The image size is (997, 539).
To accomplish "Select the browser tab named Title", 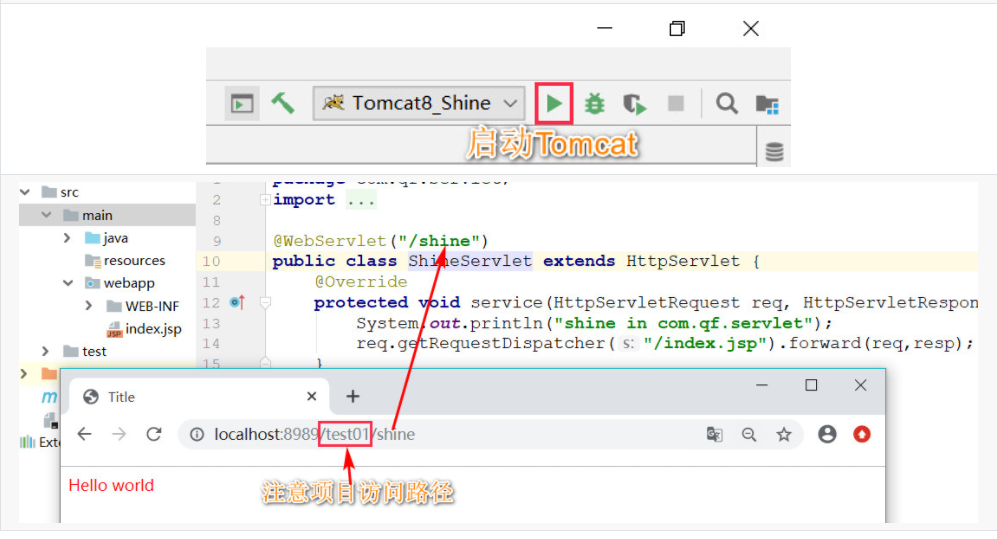I will [198, 397].
